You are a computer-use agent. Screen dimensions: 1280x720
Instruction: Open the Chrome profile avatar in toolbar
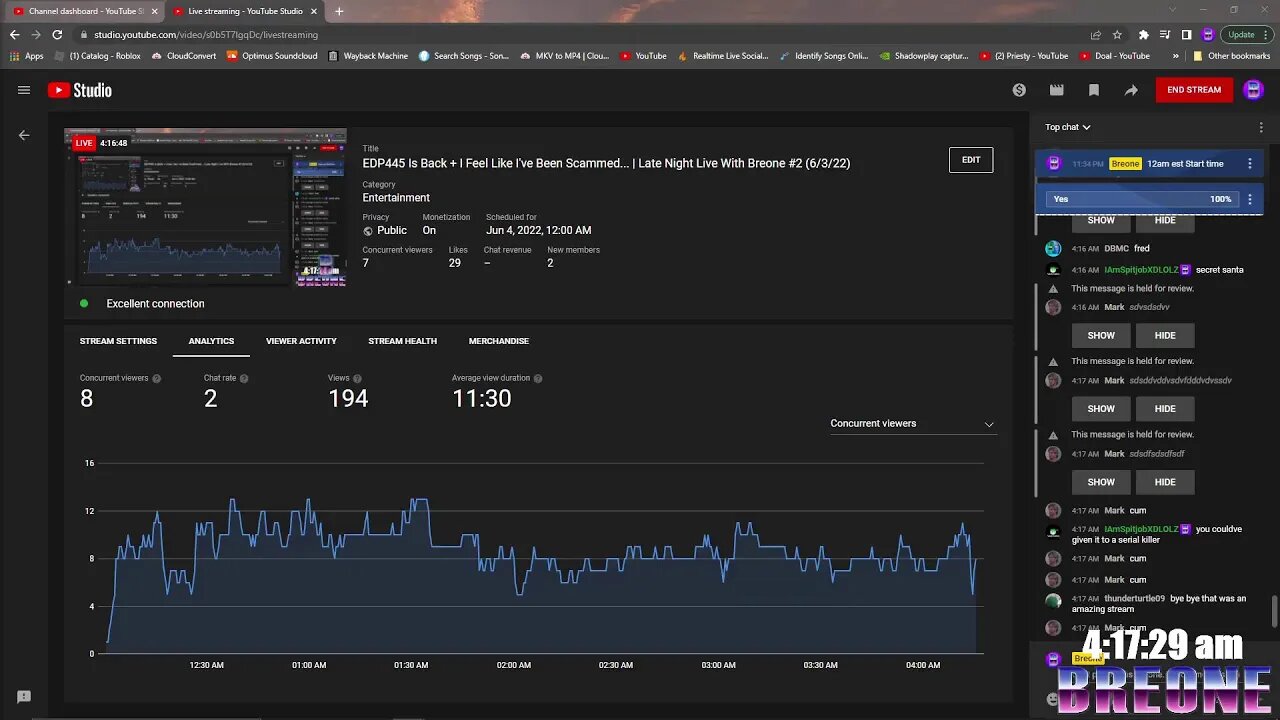[x=1208, y=34]
